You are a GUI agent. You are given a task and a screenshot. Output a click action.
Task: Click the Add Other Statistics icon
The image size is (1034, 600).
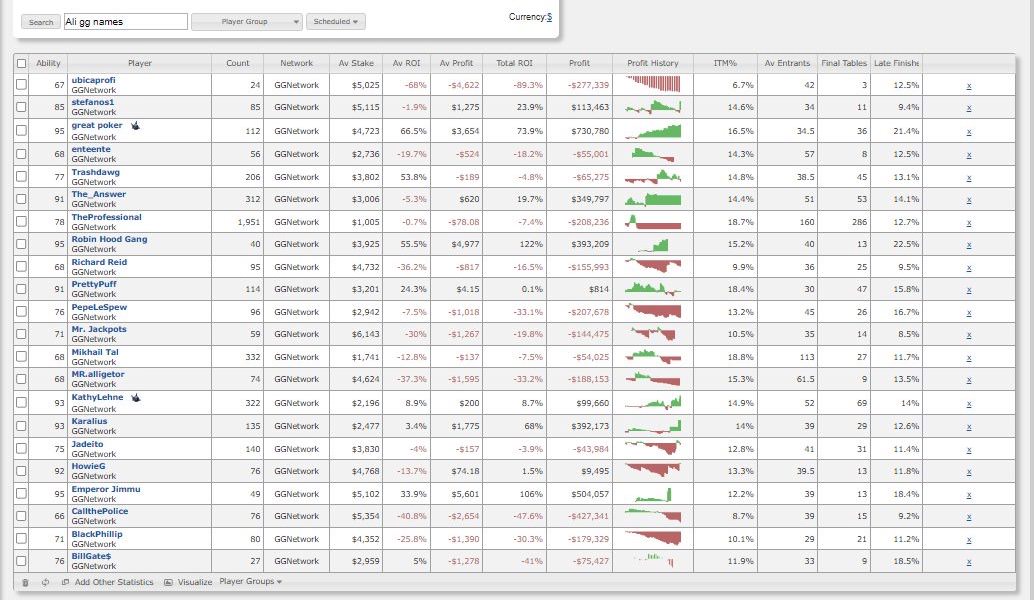[x=65, y=582]
